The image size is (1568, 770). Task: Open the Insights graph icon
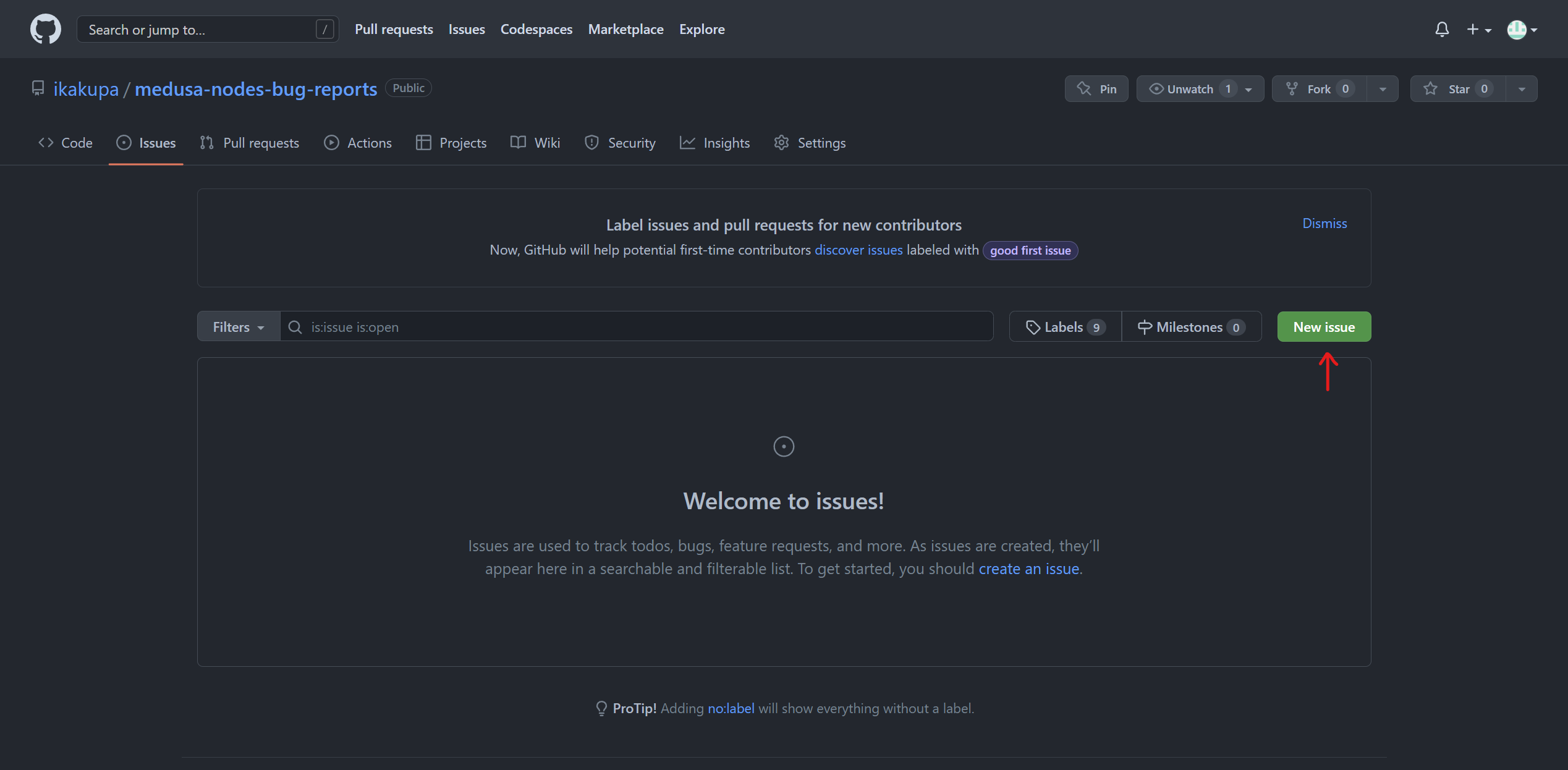[687, 143]
